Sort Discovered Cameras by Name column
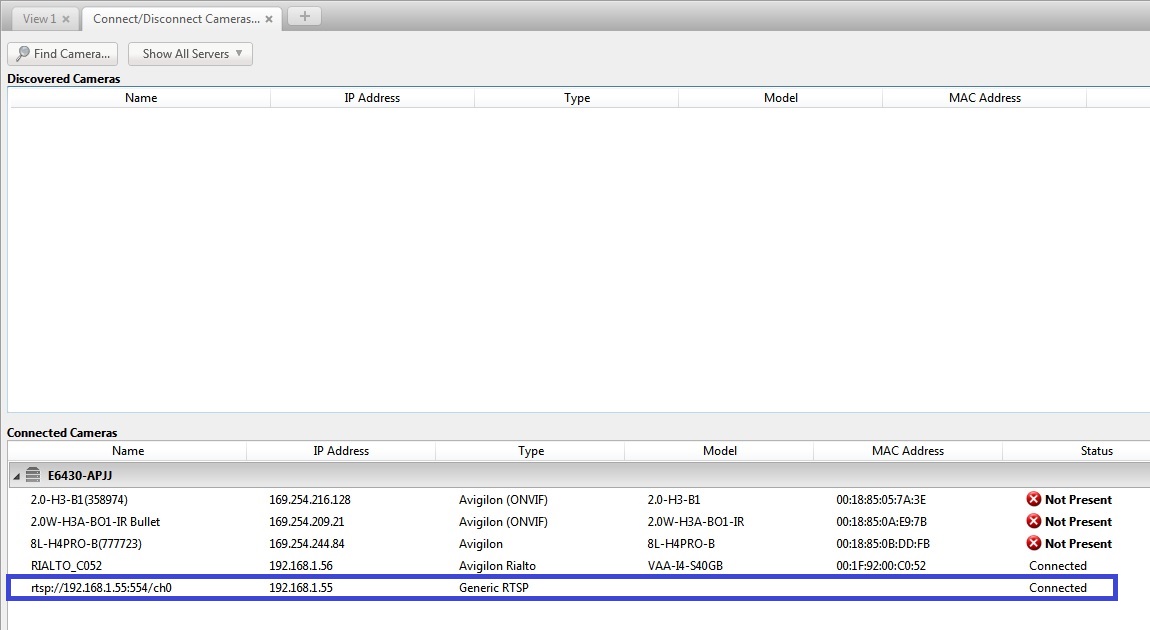1150x630 pixels. coord(140,98)
